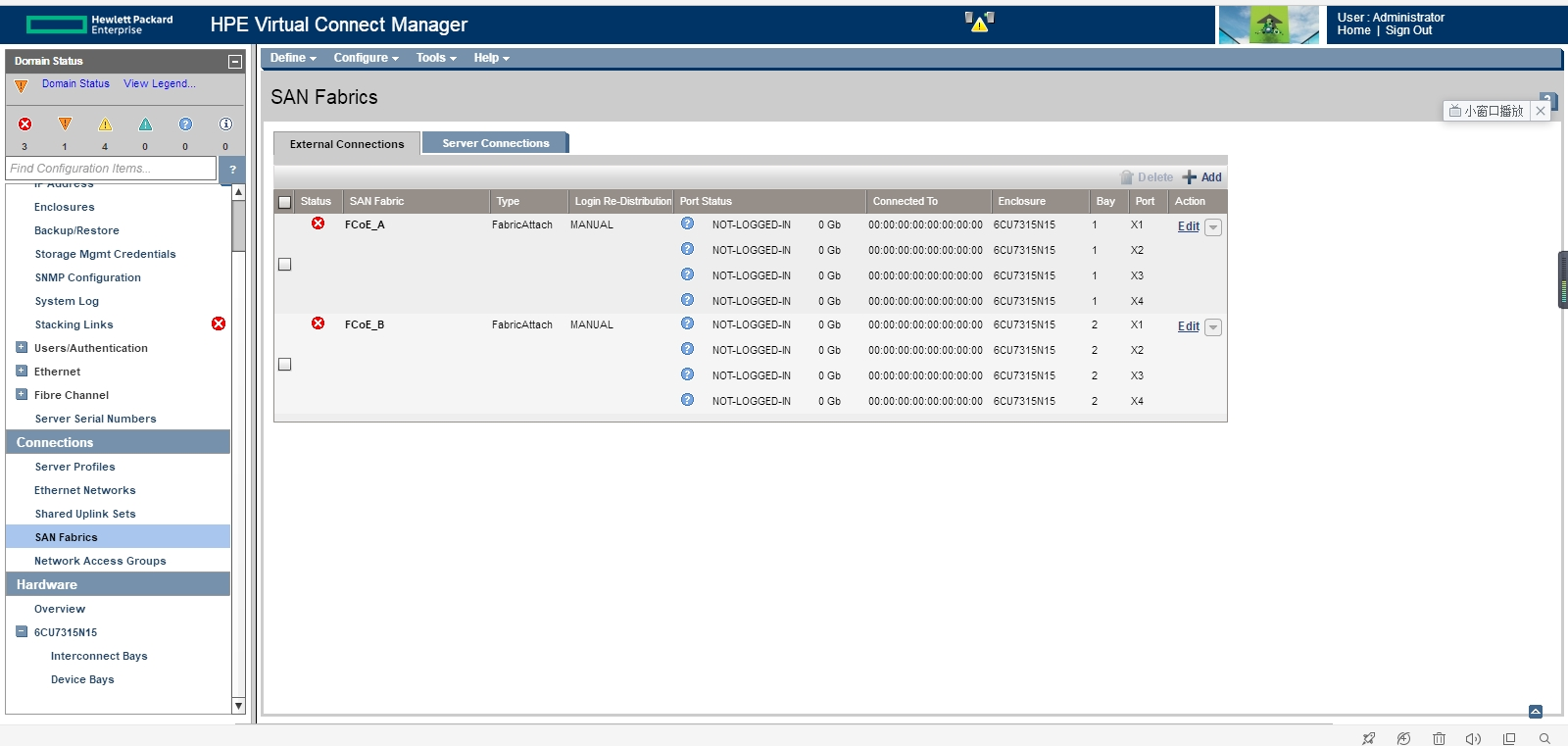Image resolution: width=1568 pixels, height=746 pixels.
Task: Check the FCoE_B fabric checkbox
Action: tap(285, 364)
